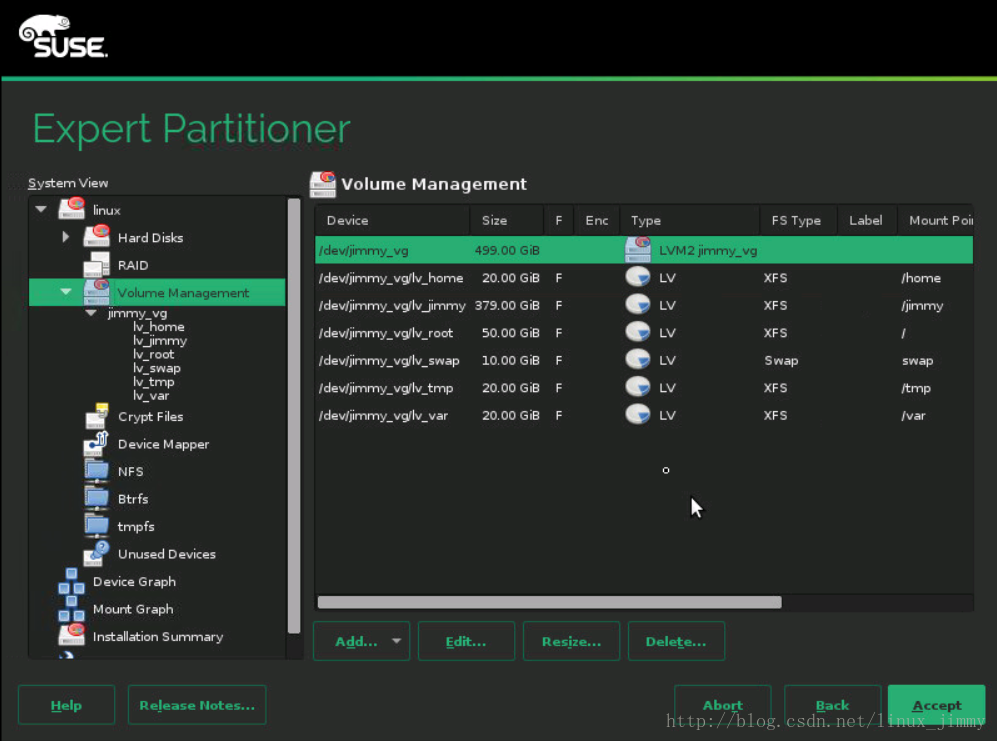
Task: Click the SUSE chameleon logo
Action: click(x=63, y=36)
